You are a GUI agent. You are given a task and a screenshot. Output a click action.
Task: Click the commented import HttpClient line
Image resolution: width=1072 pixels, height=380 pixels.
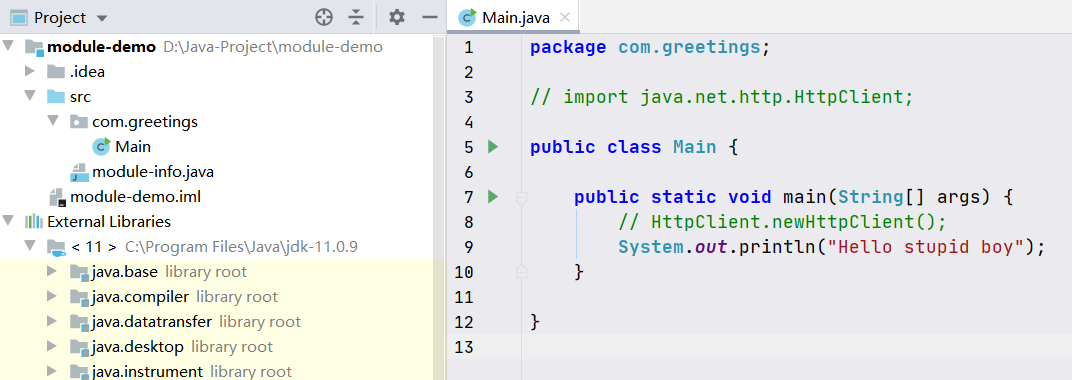722,97
